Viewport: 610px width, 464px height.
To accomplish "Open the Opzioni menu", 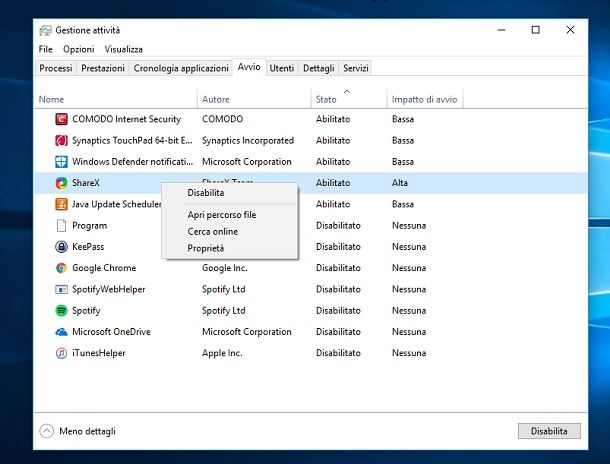I will click(x=79, y=49).
